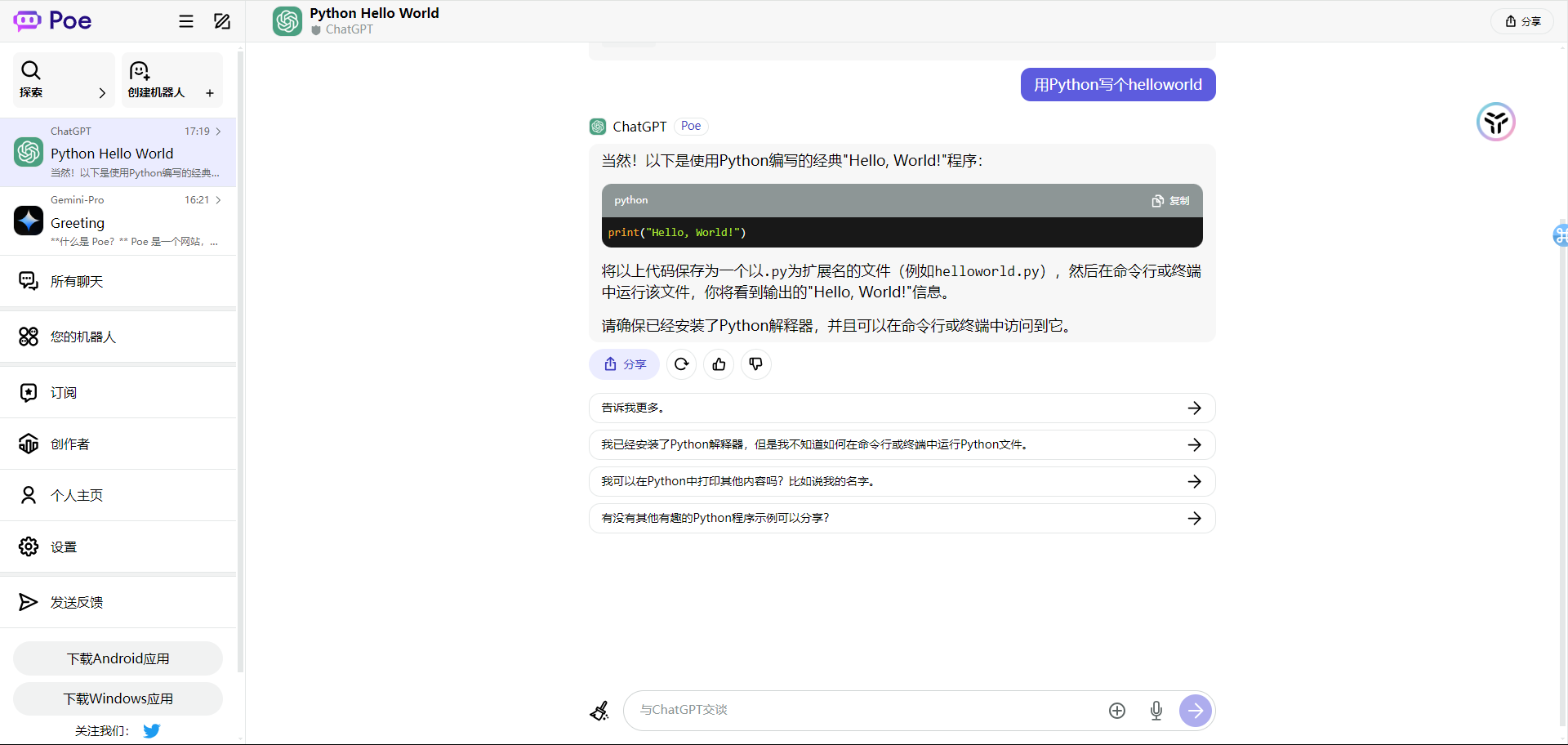Click the thumbs down icon
Viewport: 1568px width, 745px height.
tap(755, 364)
